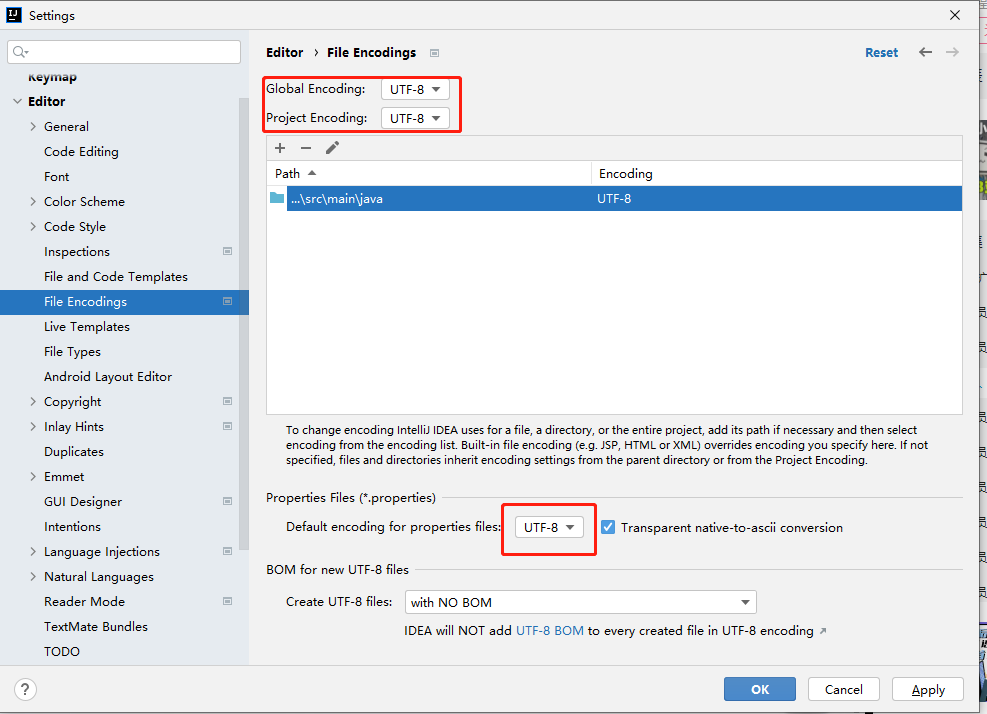
Task: Click the IntelliJ logo in title bar
Action: tap(14, 15)
